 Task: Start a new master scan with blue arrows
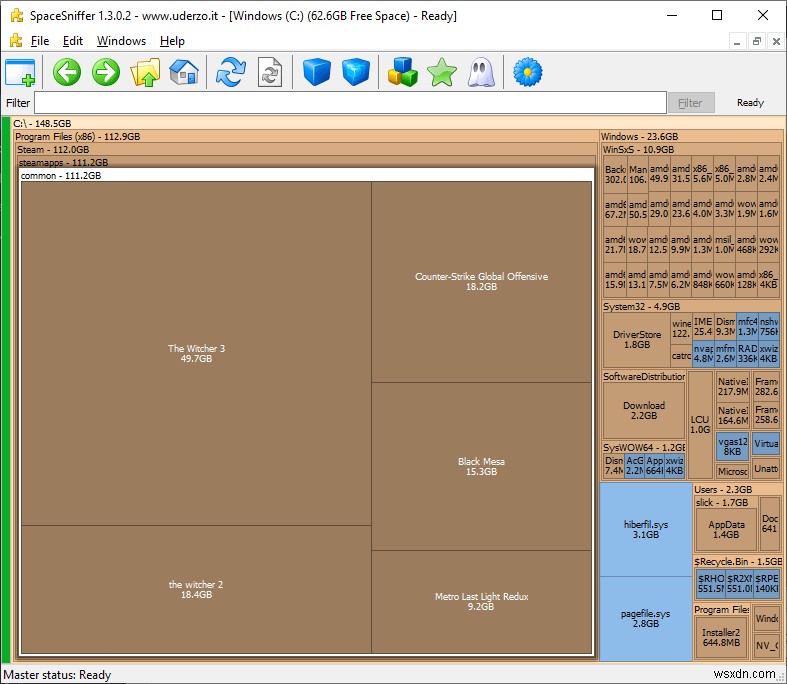pos(231,72)
